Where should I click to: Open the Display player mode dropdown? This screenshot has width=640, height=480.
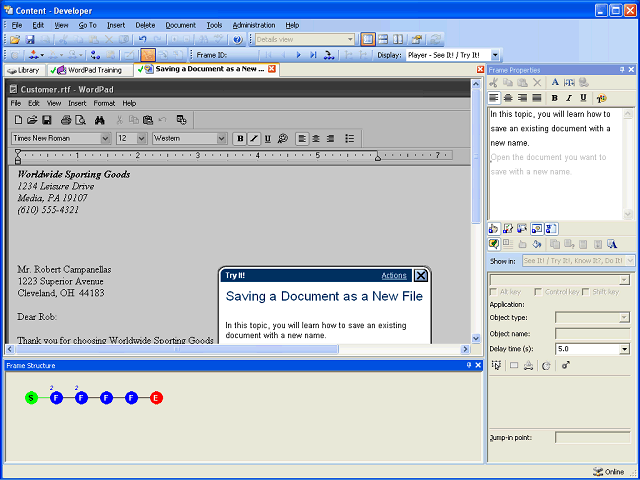[495, 55]
